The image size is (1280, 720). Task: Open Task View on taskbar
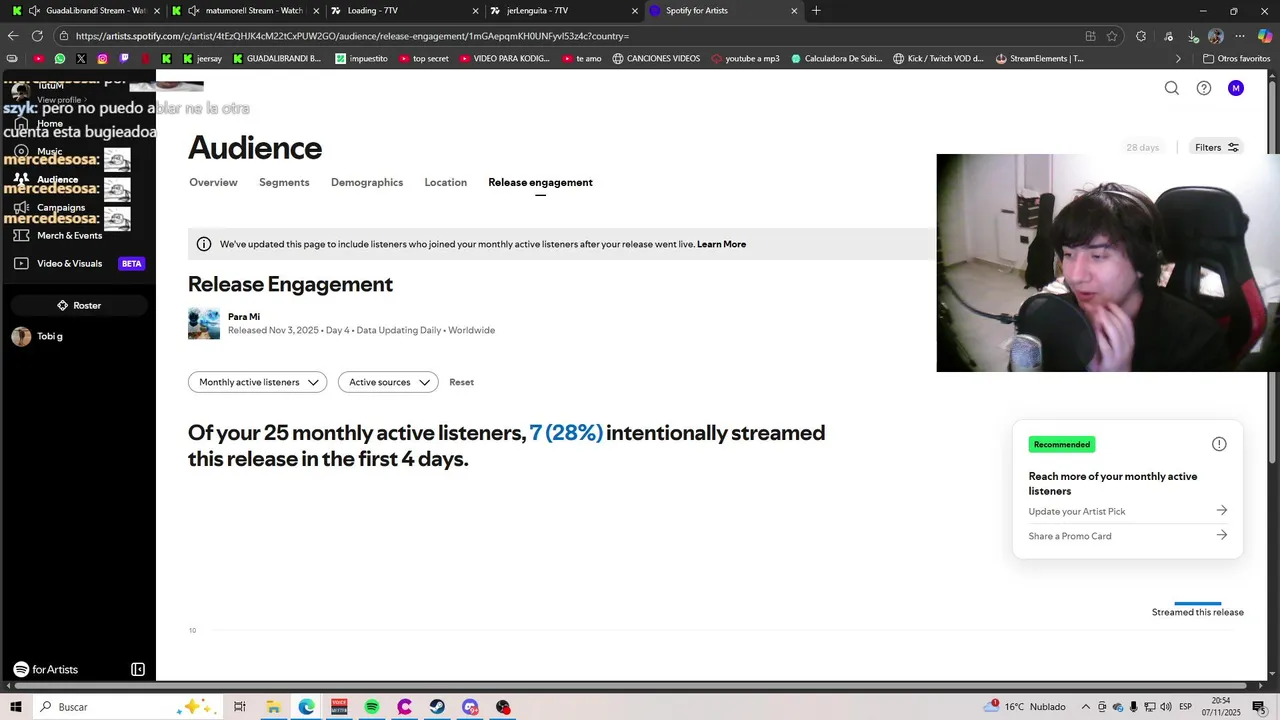click(x=240, y=707)
